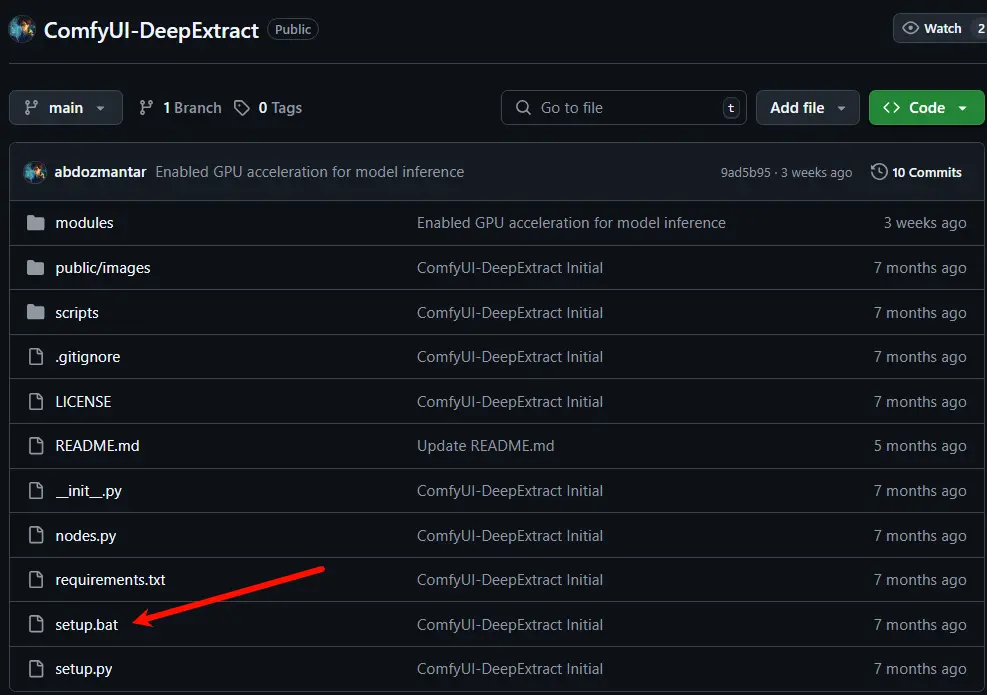This screenshot has width=987, height=695.
Task: Click the public/images folder icon
Action: [x=36, y=268]
